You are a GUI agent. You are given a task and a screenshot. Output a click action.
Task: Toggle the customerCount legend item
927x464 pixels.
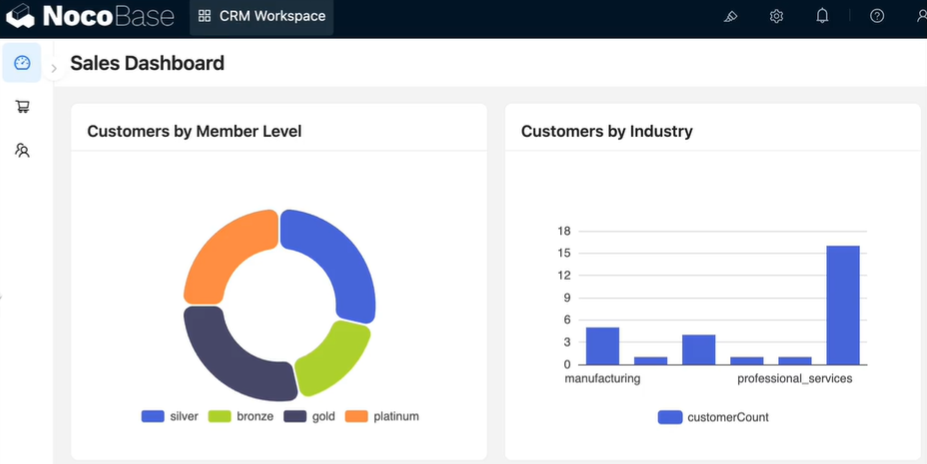pos(713,417)
